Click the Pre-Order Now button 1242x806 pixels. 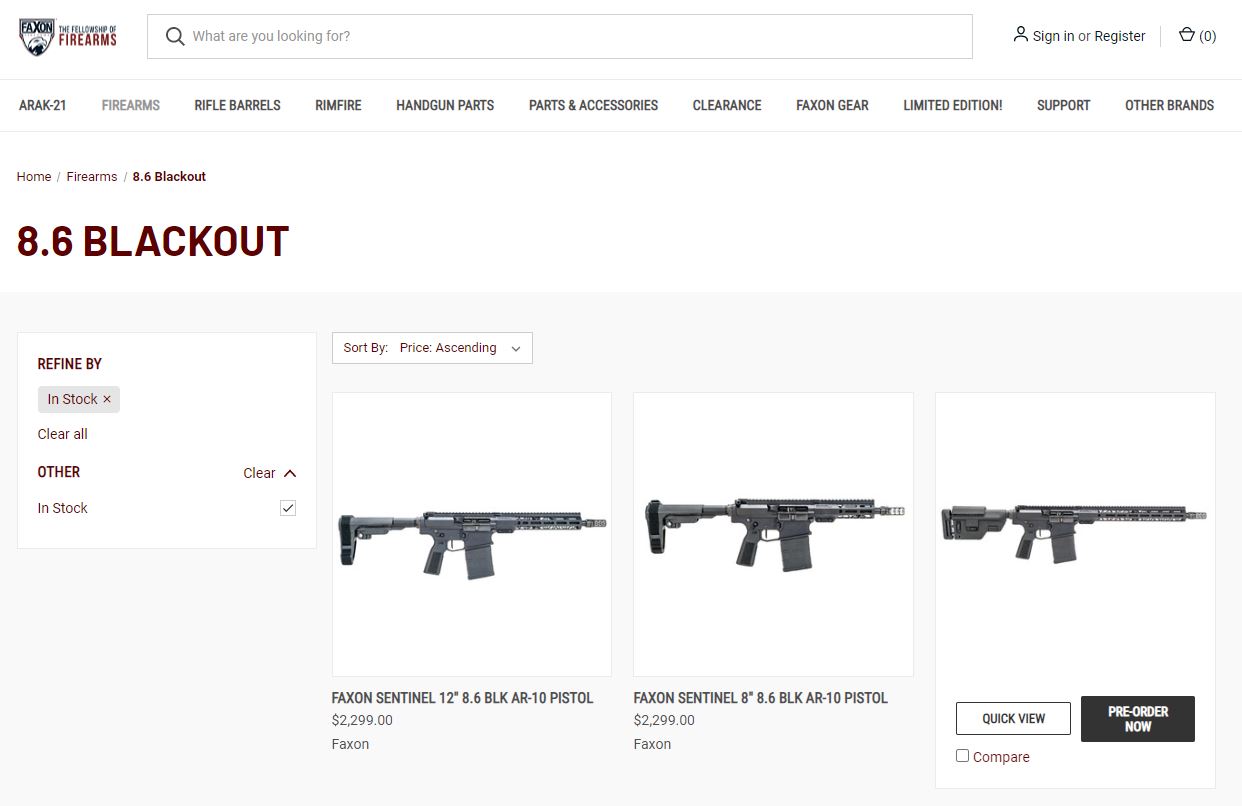point(1138,719)
